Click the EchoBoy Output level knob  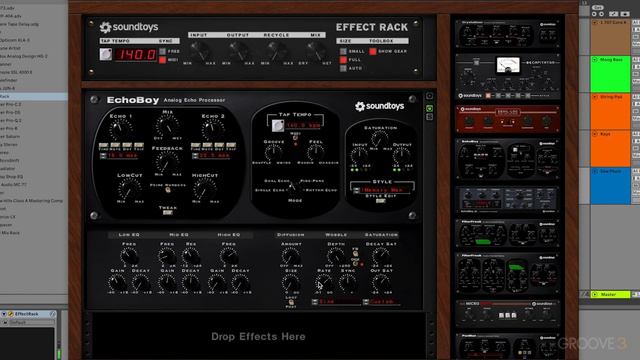tap(402, 156)
